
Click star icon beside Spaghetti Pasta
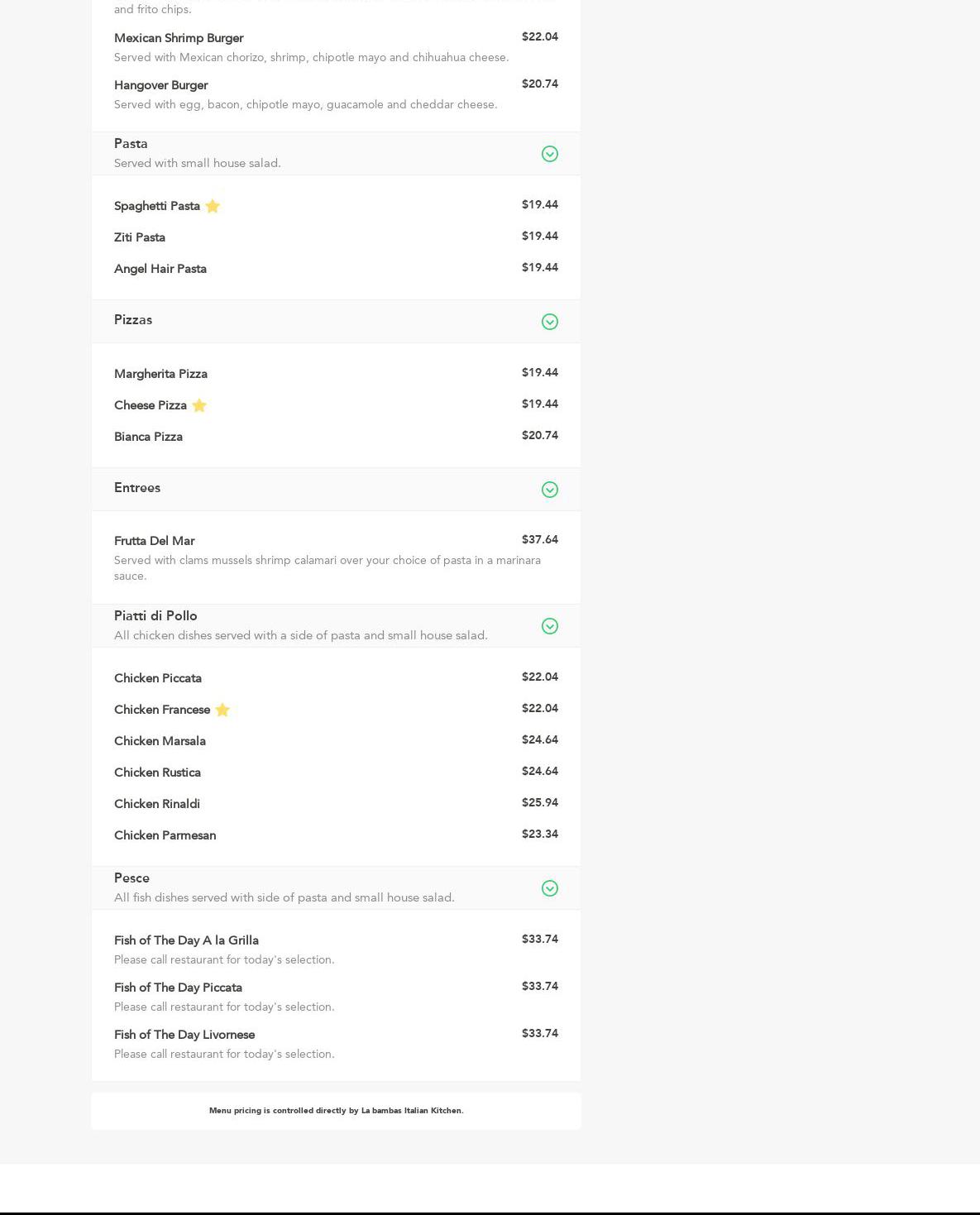tap(213, 207)
